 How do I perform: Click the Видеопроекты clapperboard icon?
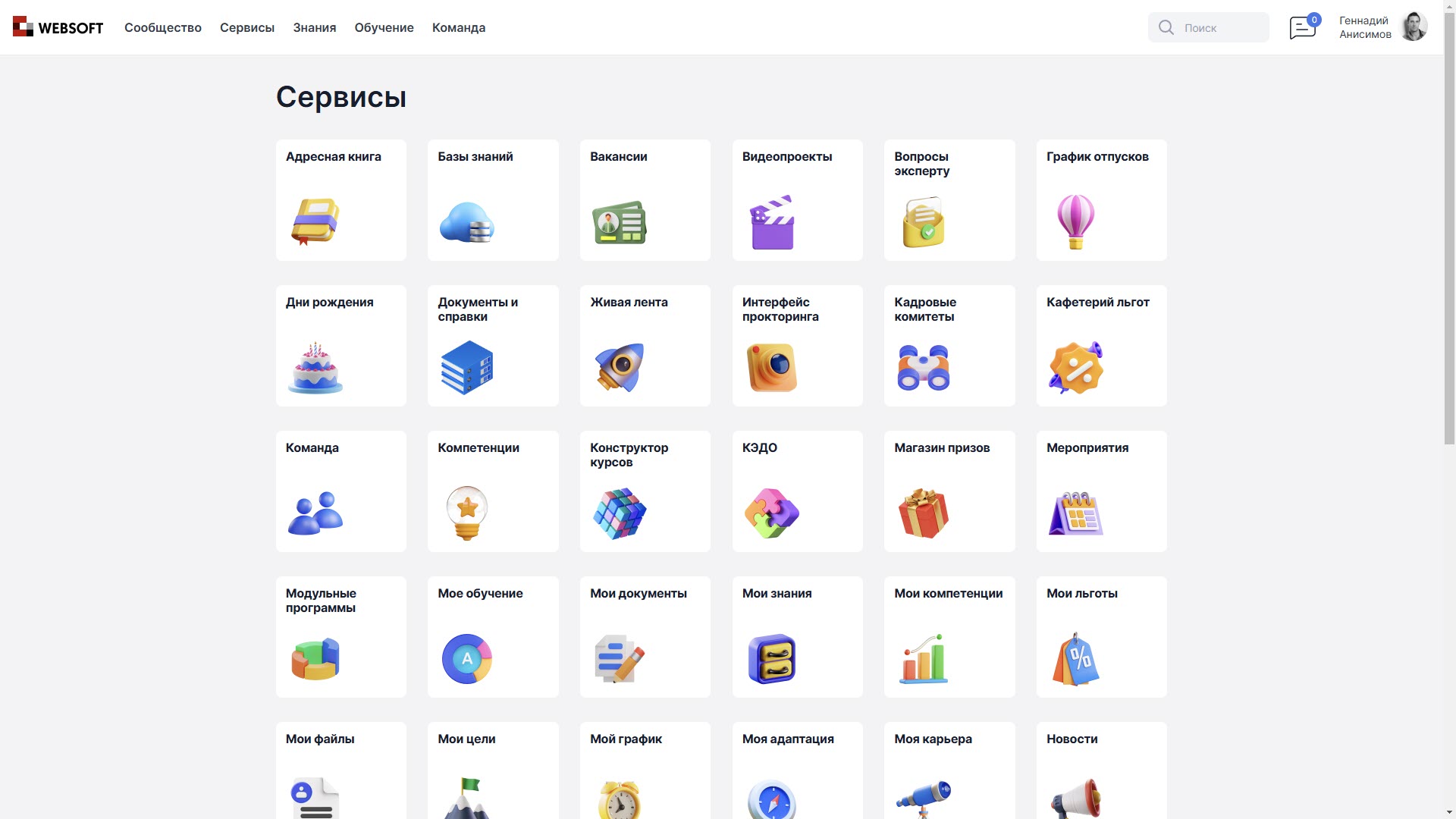point(771,222)
